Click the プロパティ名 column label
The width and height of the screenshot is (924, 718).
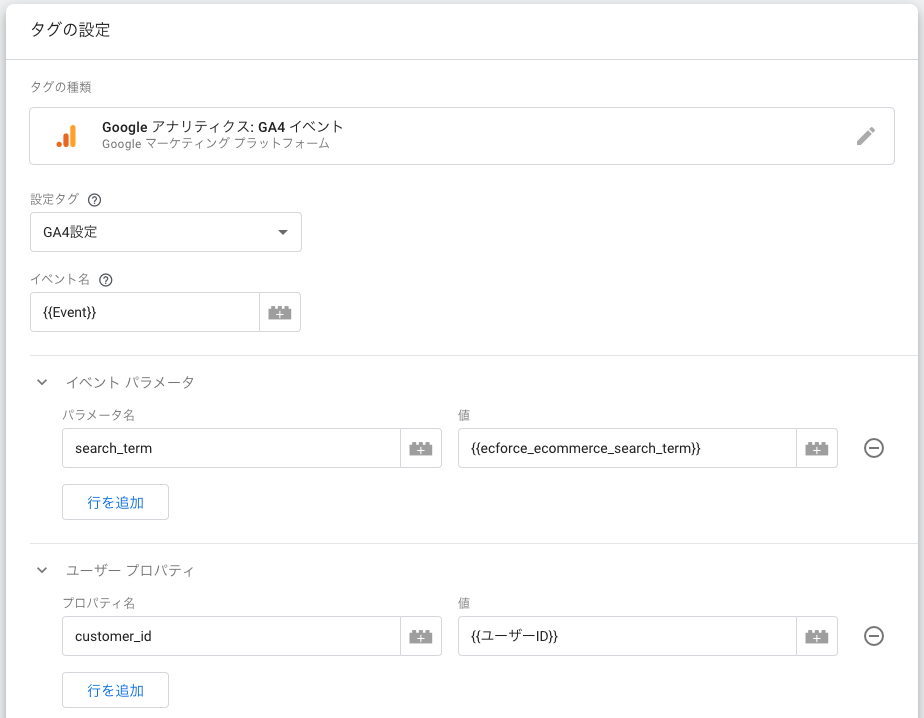pyautogui.click(x=98, y=603)
